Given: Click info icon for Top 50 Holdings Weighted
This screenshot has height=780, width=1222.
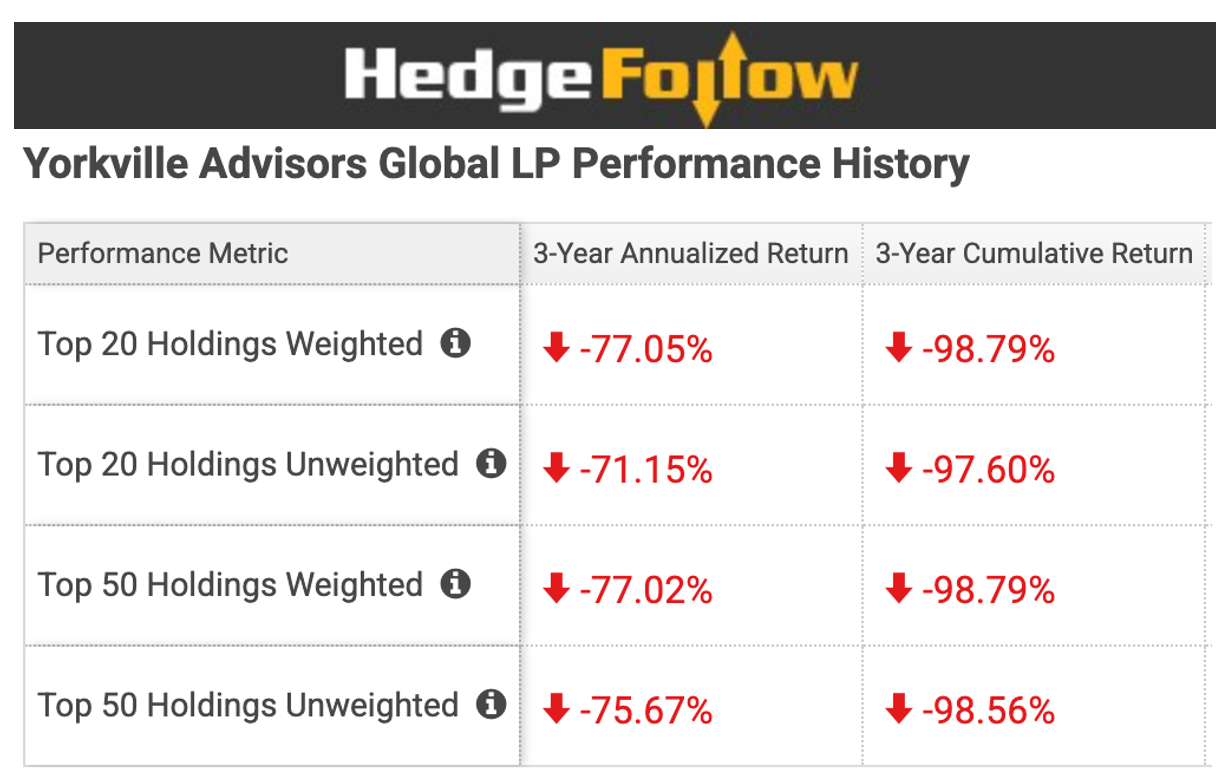Looking at the screenshot, I should [456, 584].
